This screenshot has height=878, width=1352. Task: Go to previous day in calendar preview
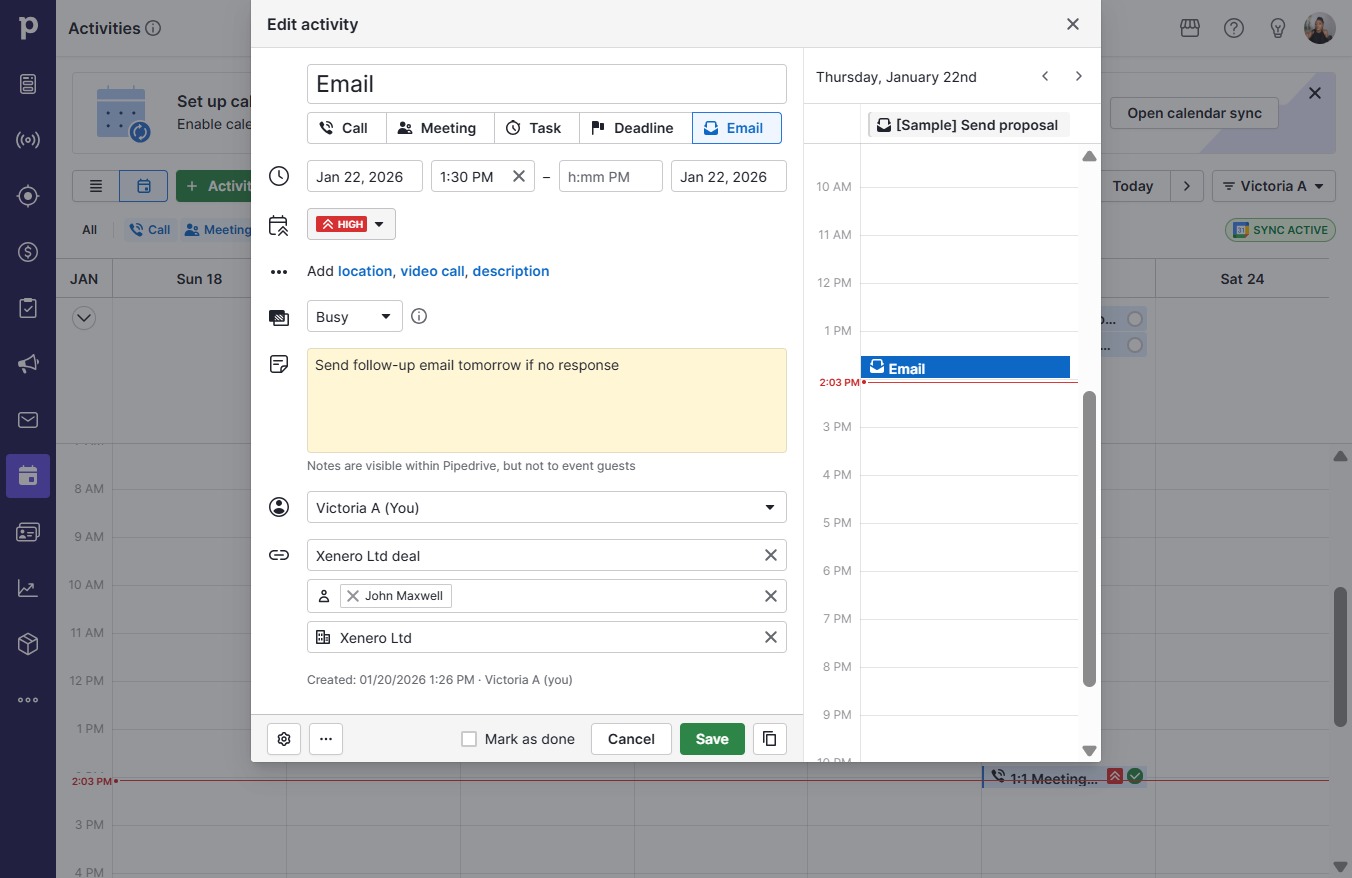1045,76
